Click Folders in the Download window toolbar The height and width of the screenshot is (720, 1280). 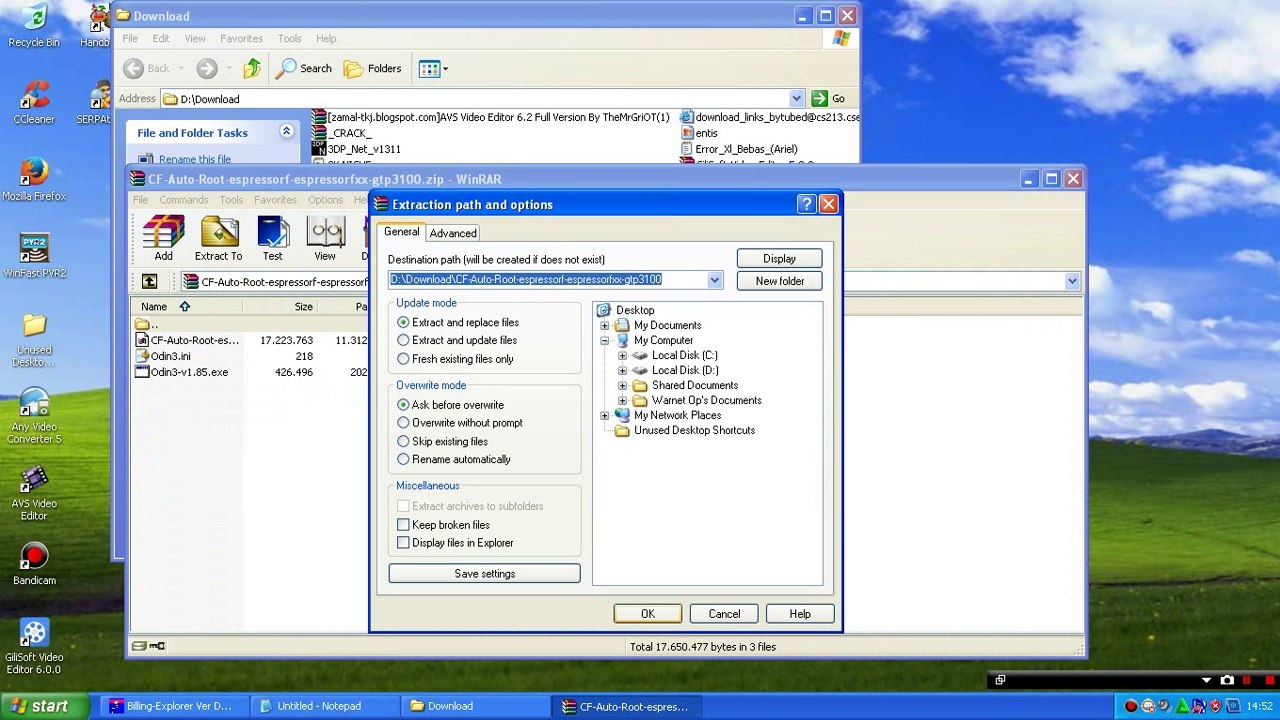(x=372, y=68)
